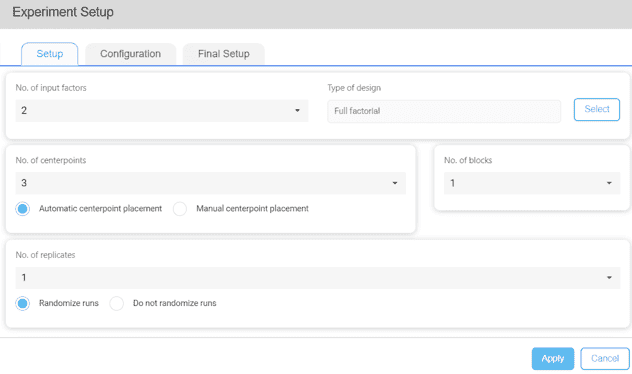Image resolution: width=632 pixels, height=374 pixels.
Task: Click the Type of design field
Action: point(444,111)
